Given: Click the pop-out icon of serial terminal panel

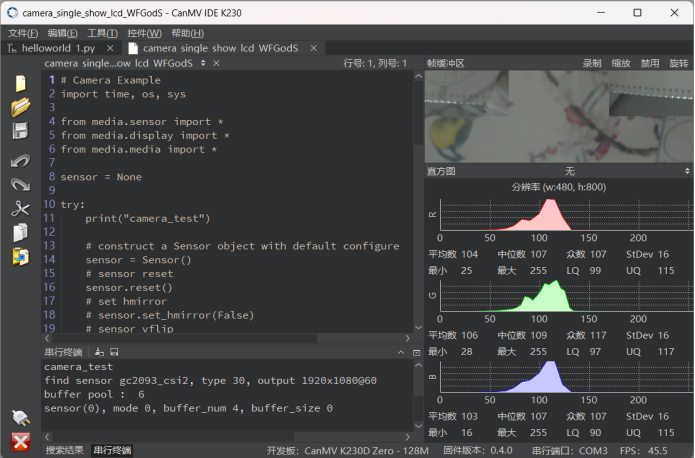Looking at the screenshot, I should click(x=416, y=352).
